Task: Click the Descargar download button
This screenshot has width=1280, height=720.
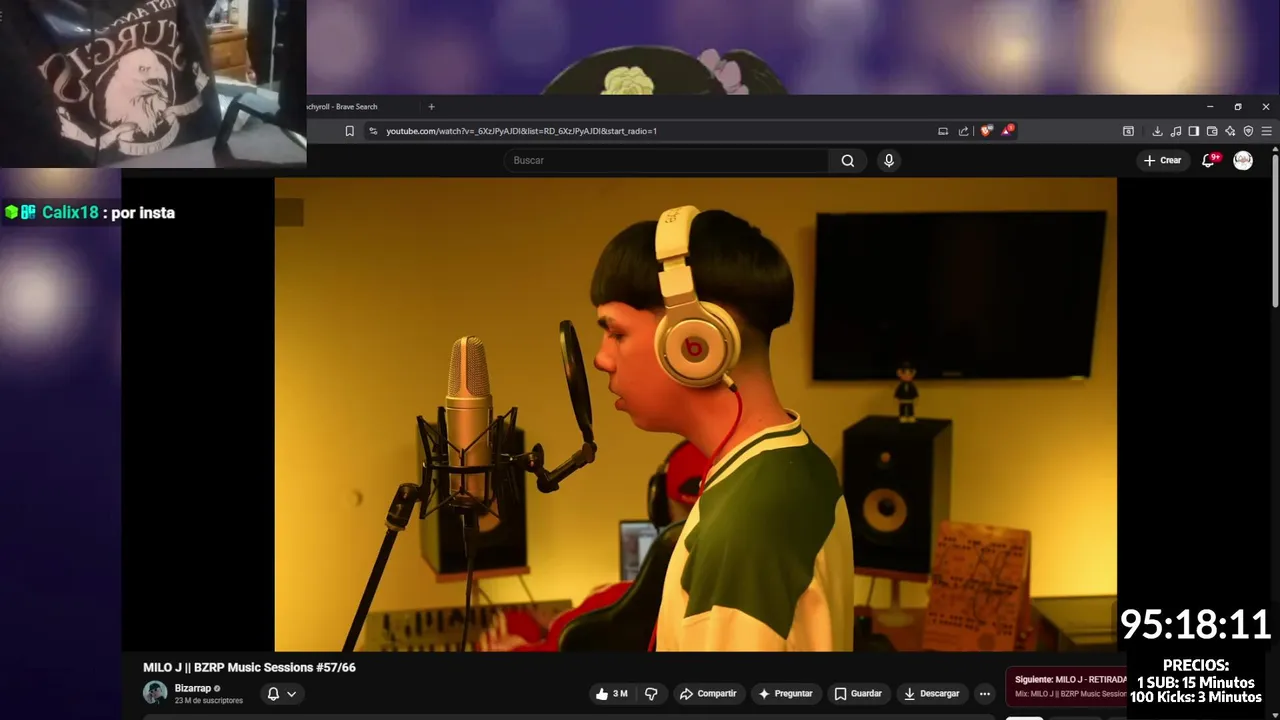Action: pyautogui.click(x=931, y=694)
